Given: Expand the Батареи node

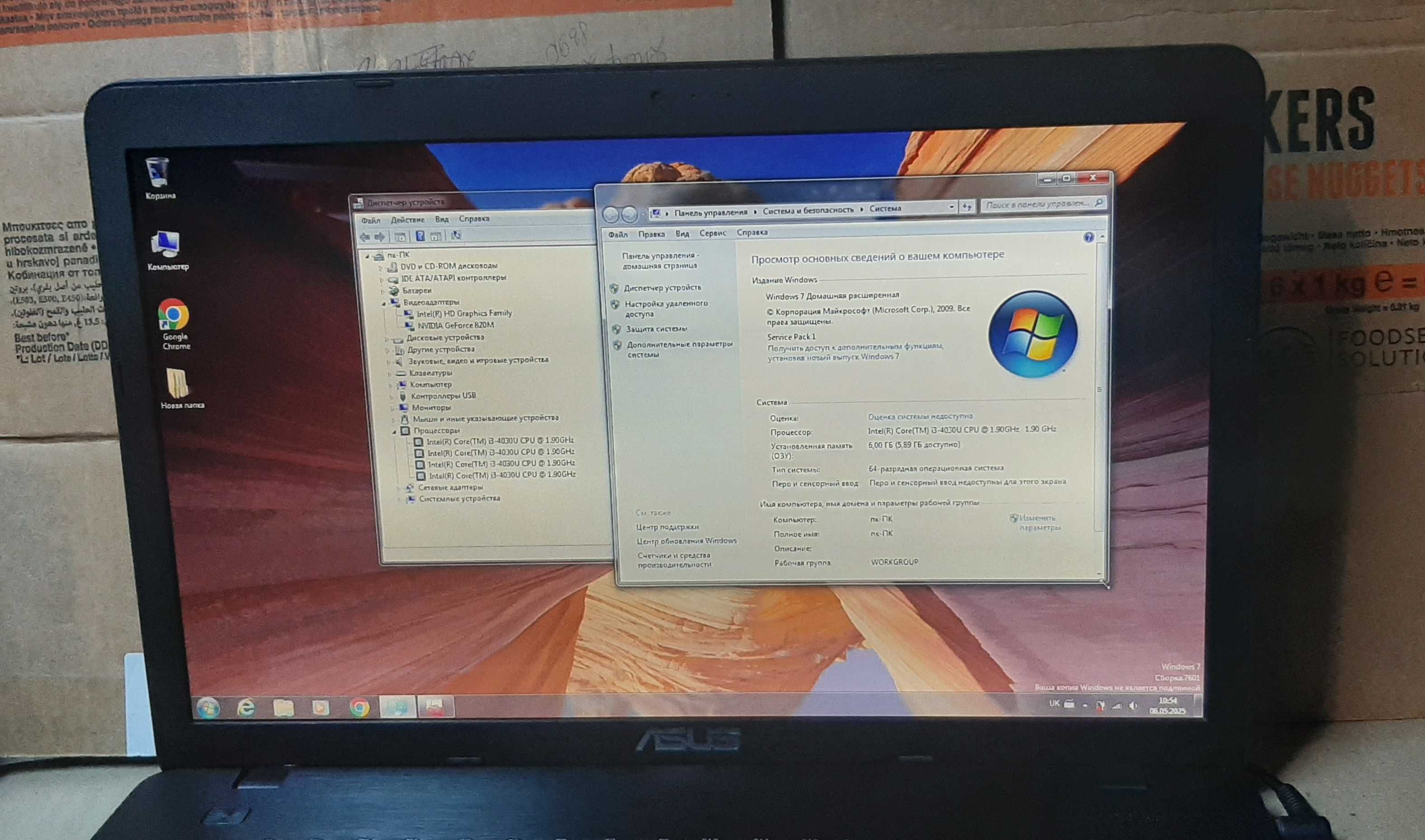Looking at the screenshot, I should tap(383, 291).
